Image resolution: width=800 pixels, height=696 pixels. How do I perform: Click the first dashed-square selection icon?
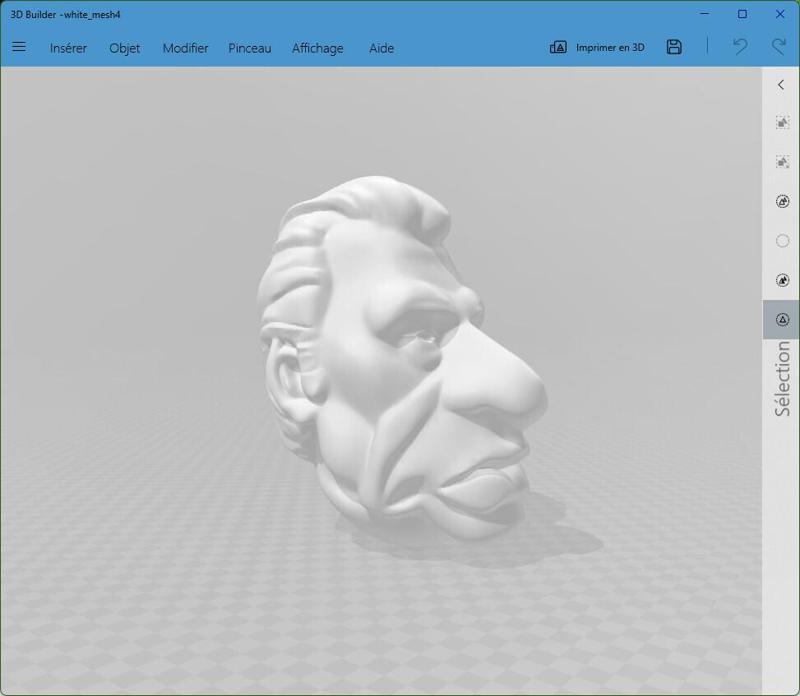tap(782, 122)
